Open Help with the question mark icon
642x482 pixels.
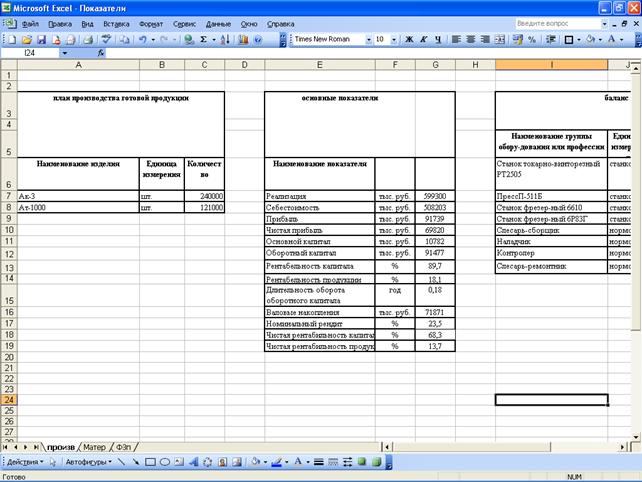(x=258, y=39)
